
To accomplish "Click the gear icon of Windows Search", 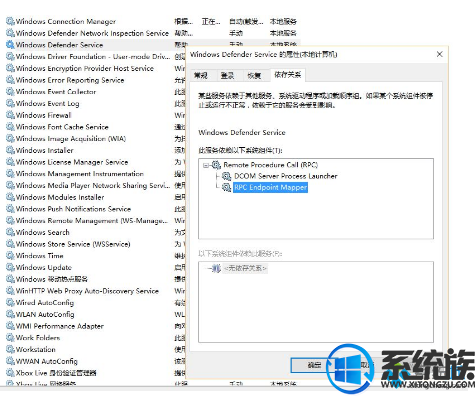I will 10,232.
